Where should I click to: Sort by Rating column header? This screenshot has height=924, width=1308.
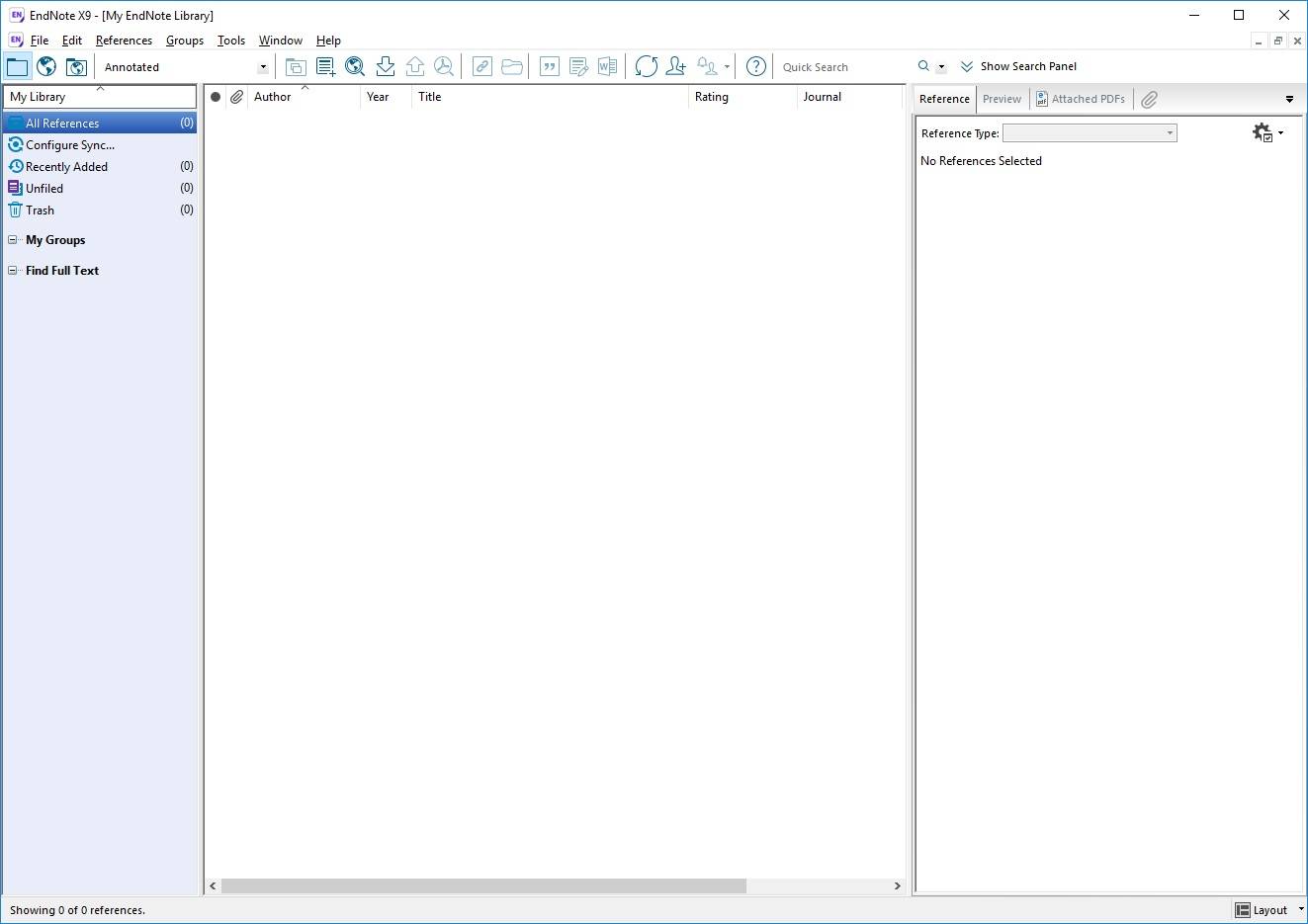[742, 97]
